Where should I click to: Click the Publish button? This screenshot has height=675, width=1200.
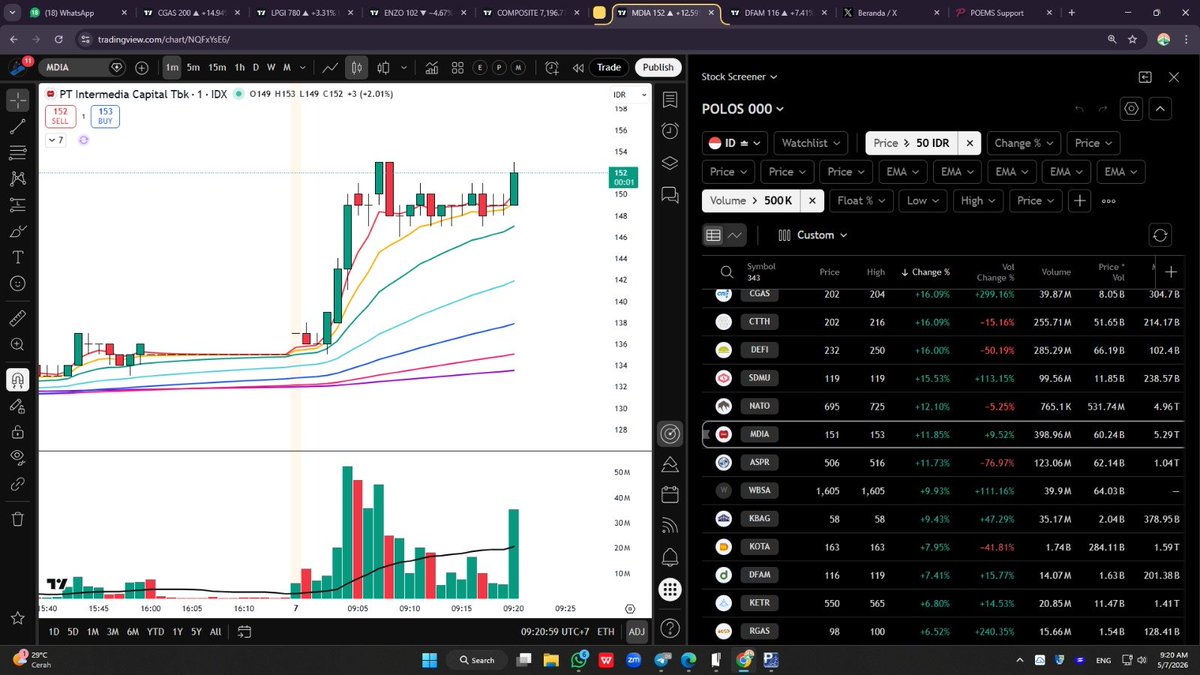[x=658, y=68]
